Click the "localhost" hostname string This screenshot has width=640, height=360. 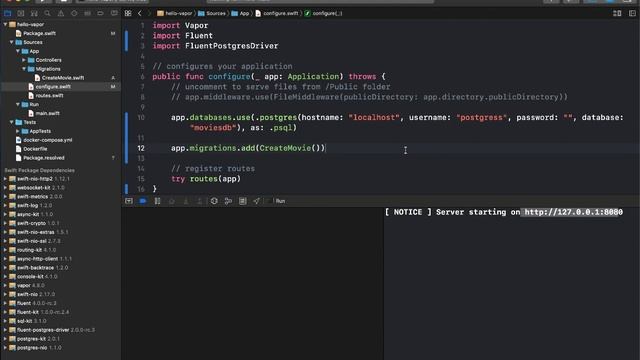click(374, 118)
